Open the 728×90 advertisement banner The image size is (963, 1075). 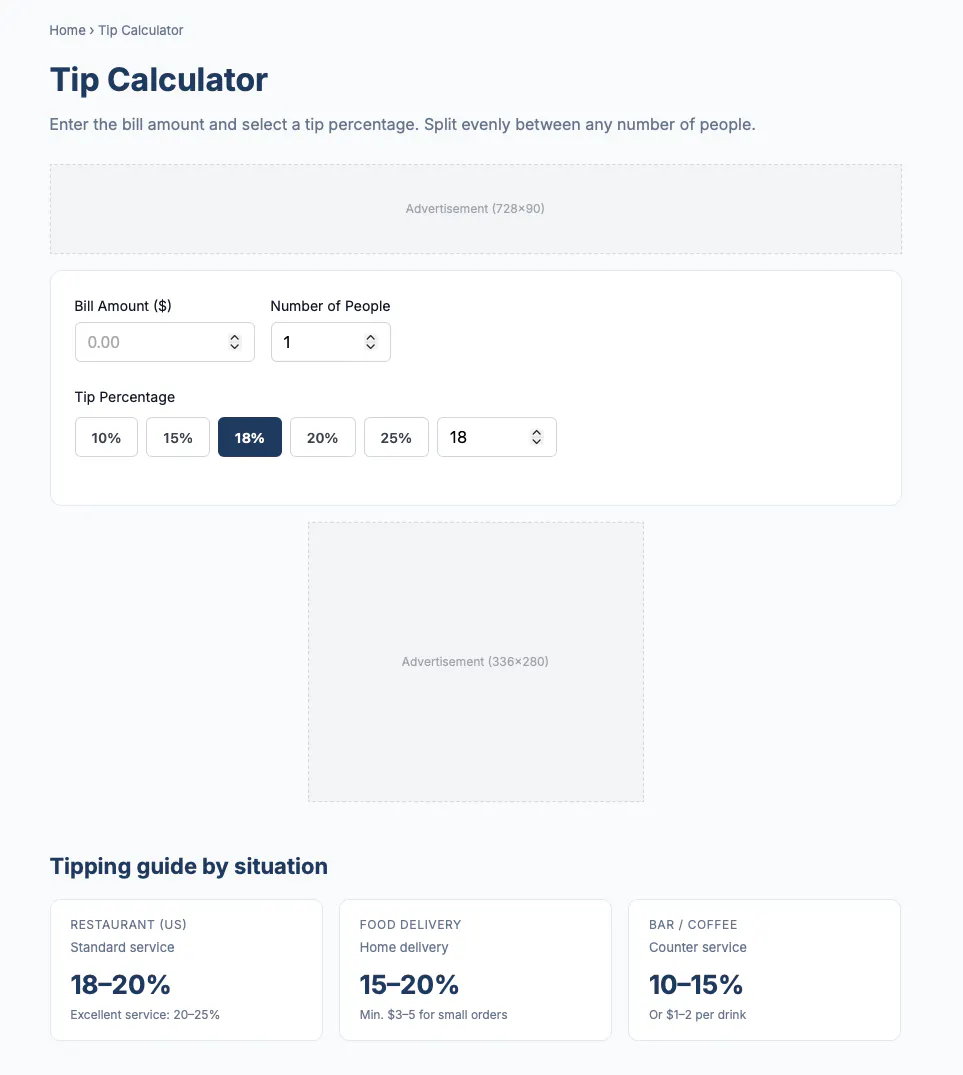(476, 209)
